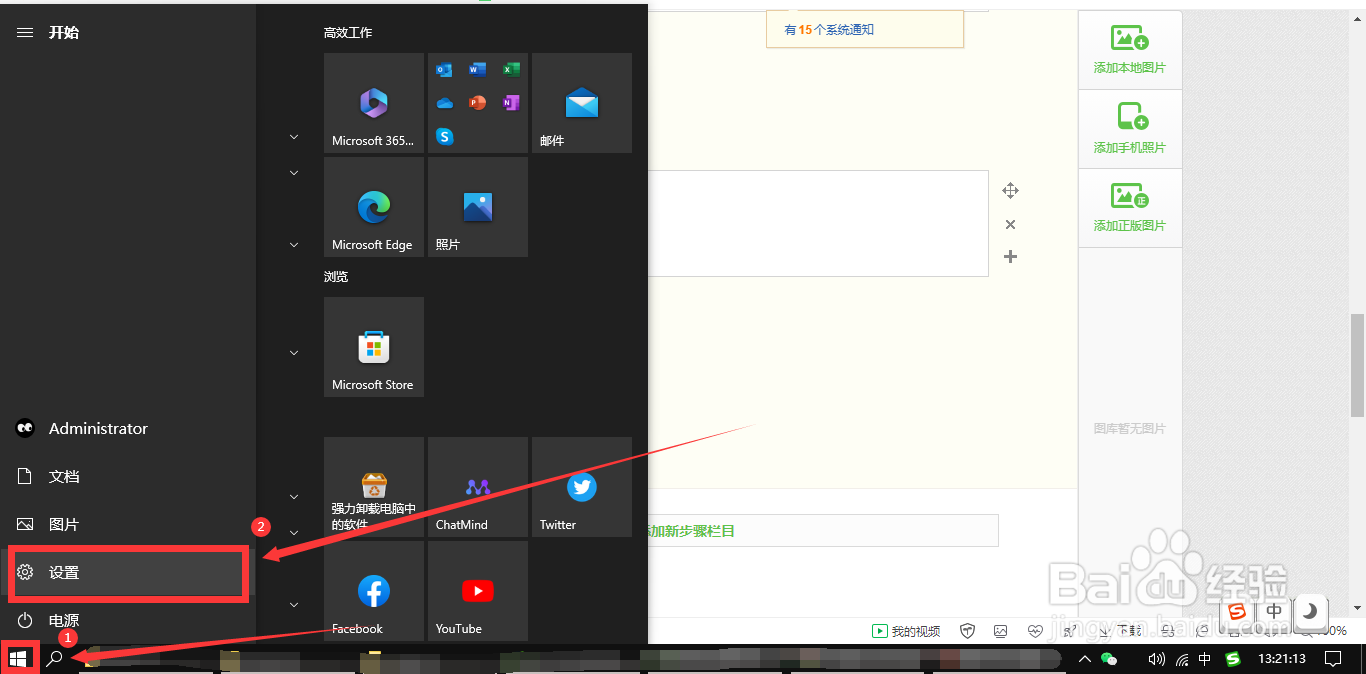The width and height of the screenshot is (1366, 674).
Task: Open the Administrator account menu
Action: pos(128,428)
